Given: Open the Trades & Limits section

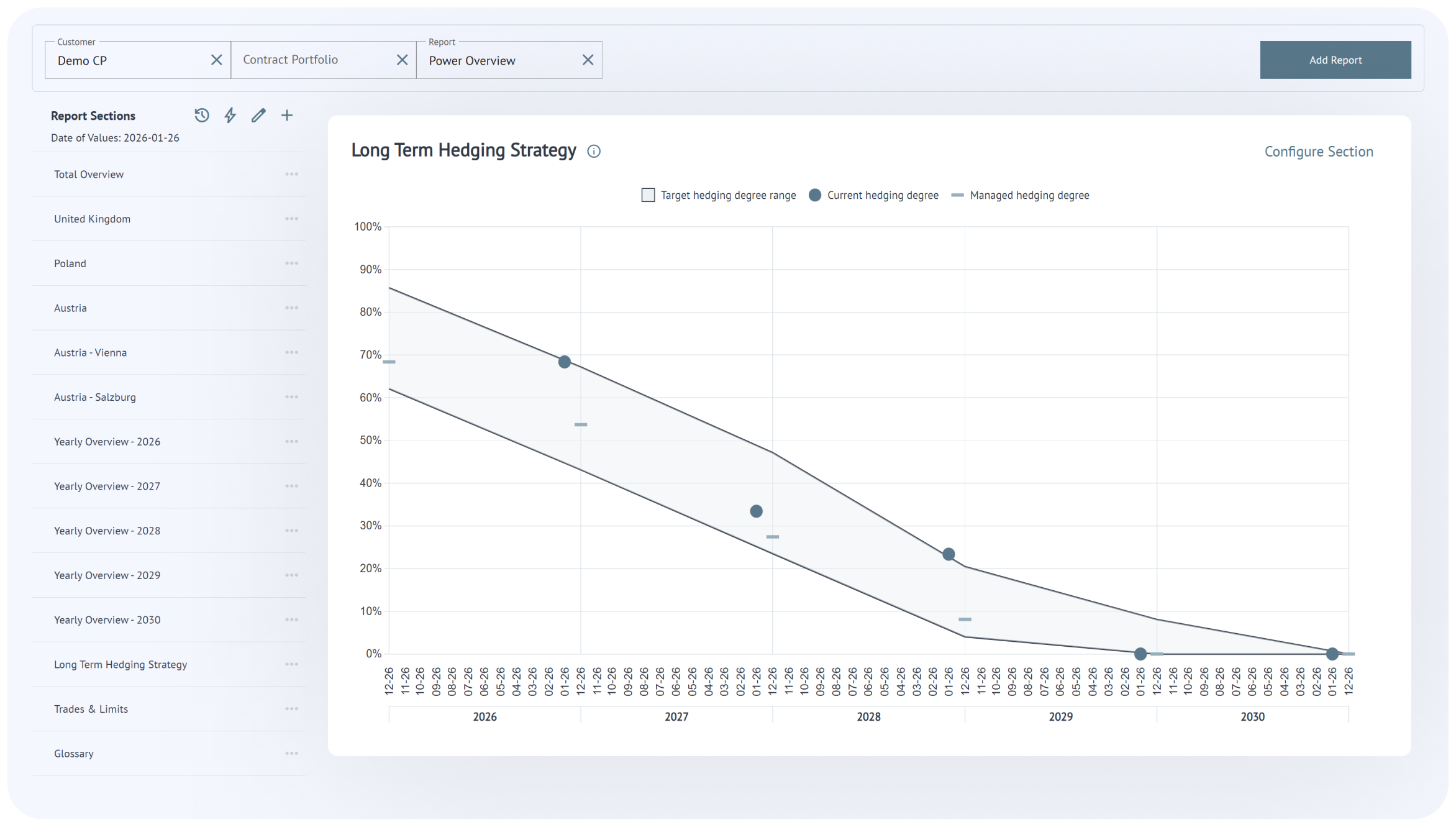Looking at the screenshot, I should point(91,709).
